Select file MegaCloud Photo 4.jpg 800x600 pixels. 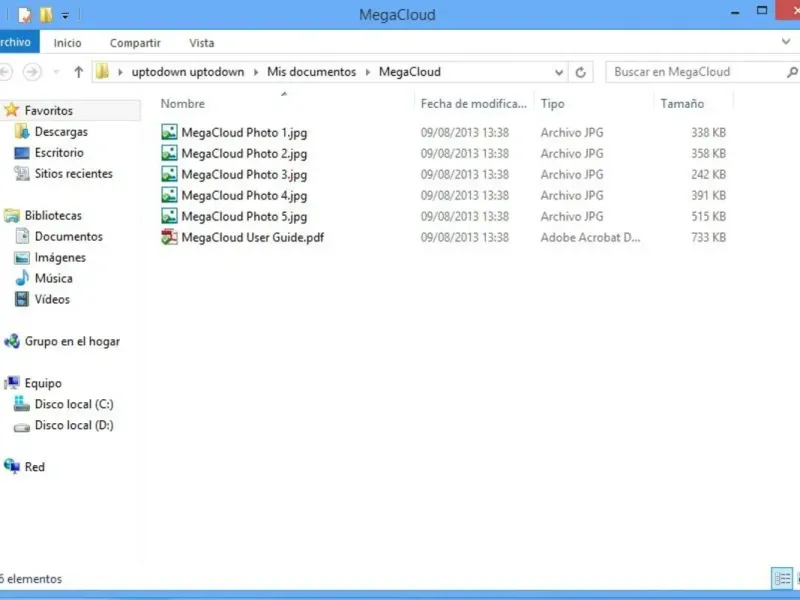click(x=244, y=195)
